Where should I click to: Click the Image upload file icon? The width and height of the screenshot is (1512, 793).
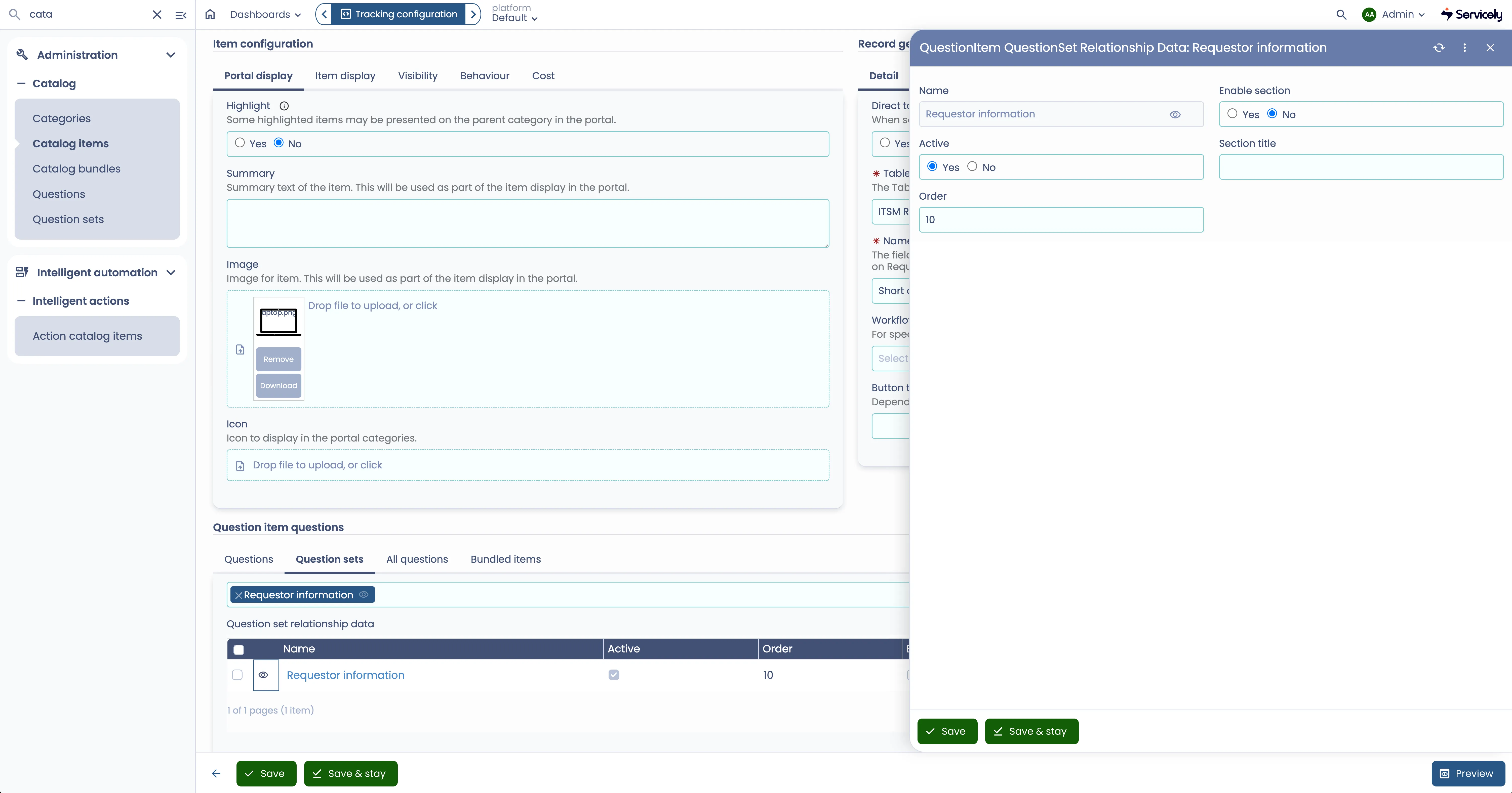[240, 349]
